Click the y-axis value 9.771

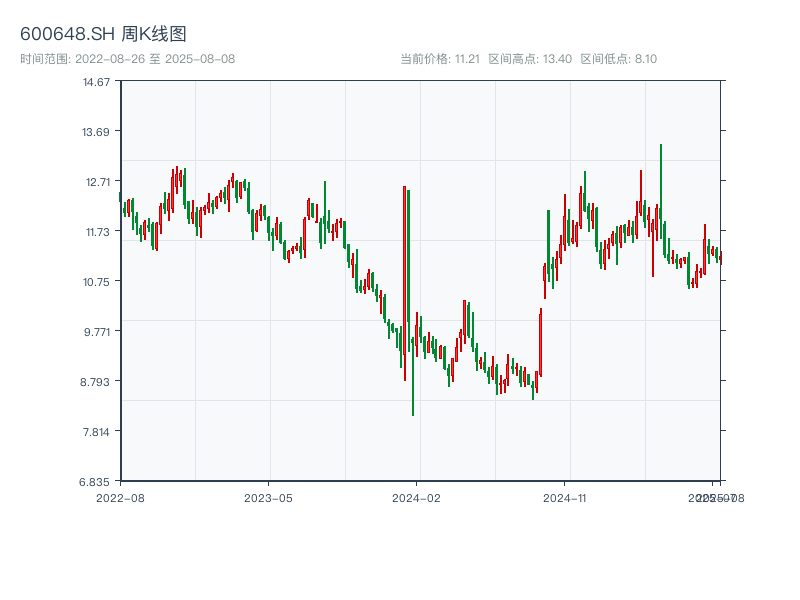(97, 332)
